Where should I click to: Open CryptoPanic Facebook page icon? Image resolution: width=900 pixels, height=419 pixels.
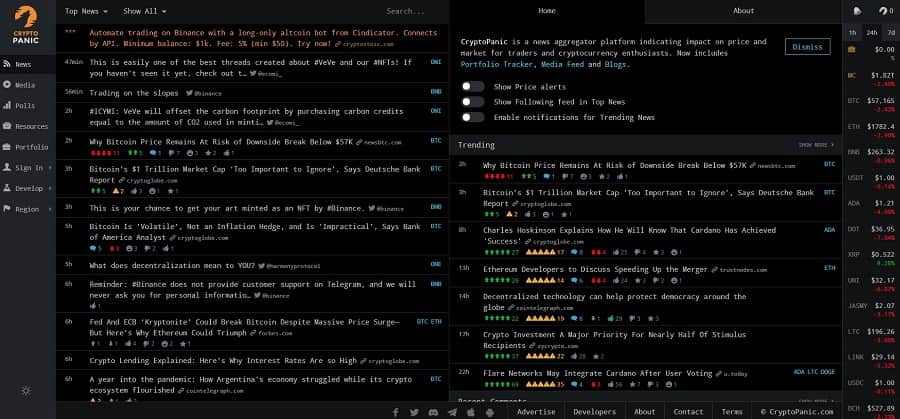tap(395, 412)
